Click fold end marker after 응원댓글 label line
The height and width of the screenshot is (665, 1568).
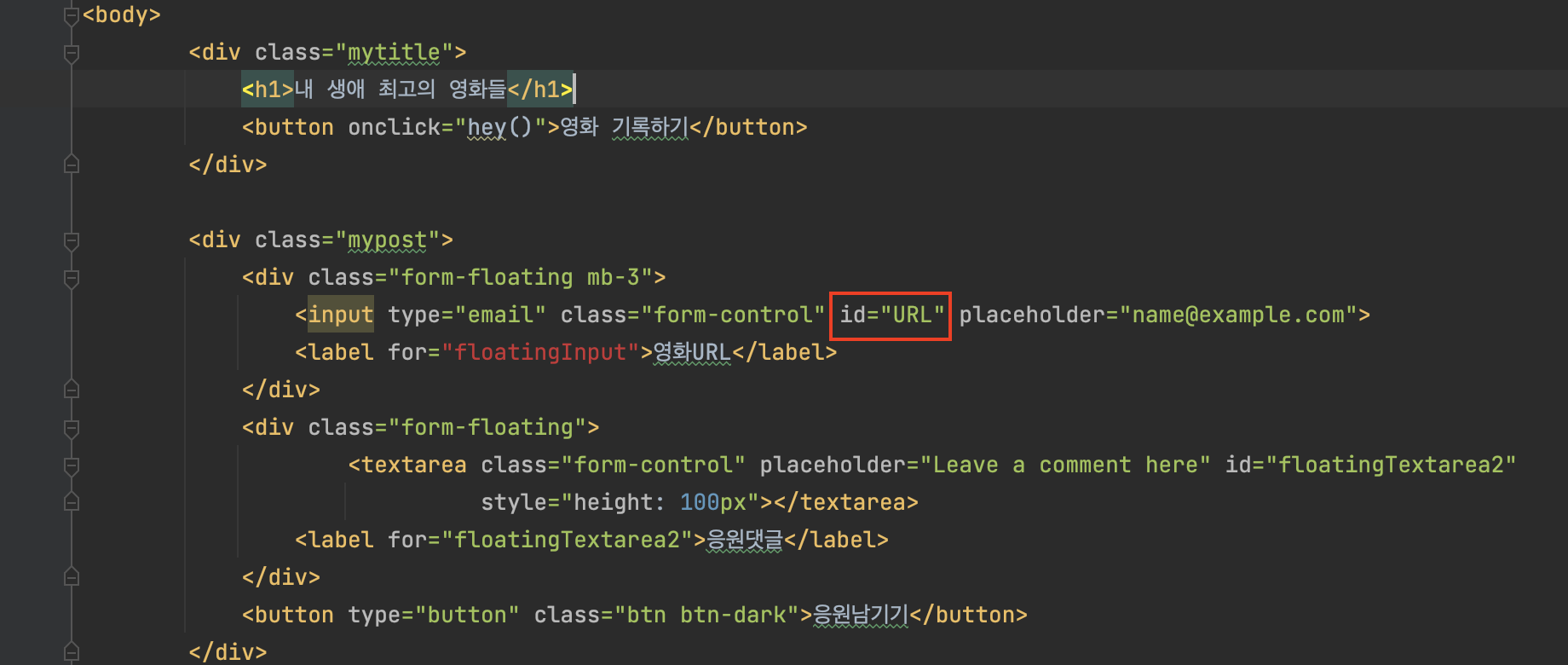72,577
